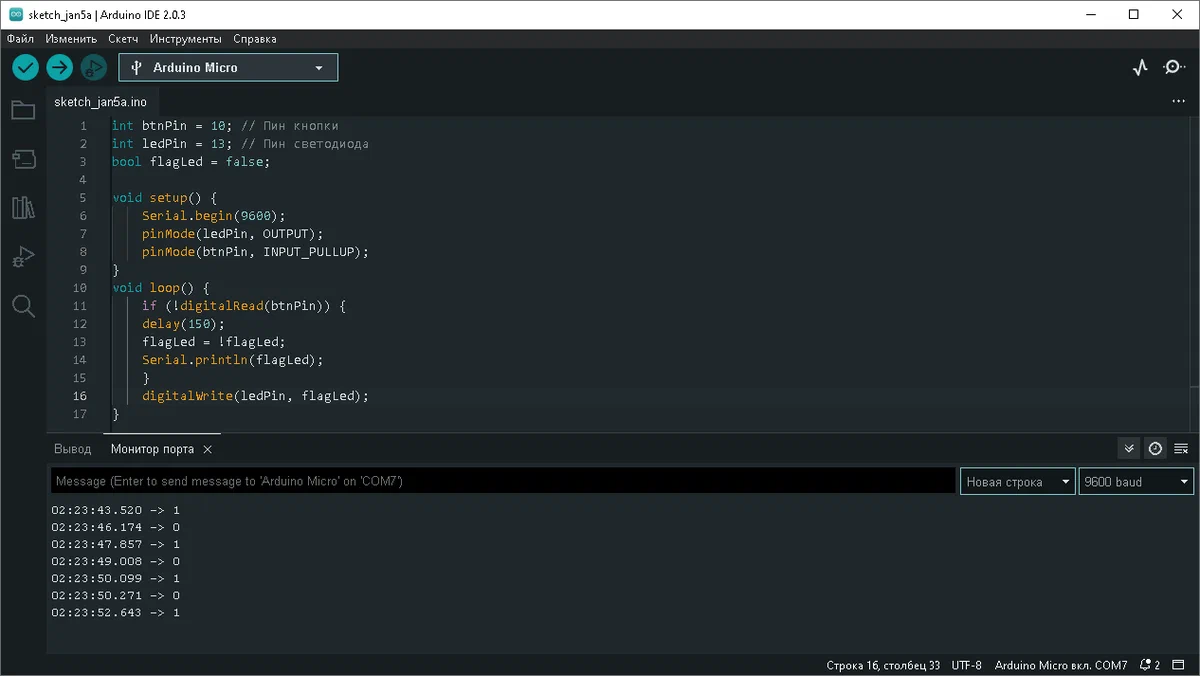Click serial output row 02:23:46.174 -> 0
1200x676 pixels.
115,527
